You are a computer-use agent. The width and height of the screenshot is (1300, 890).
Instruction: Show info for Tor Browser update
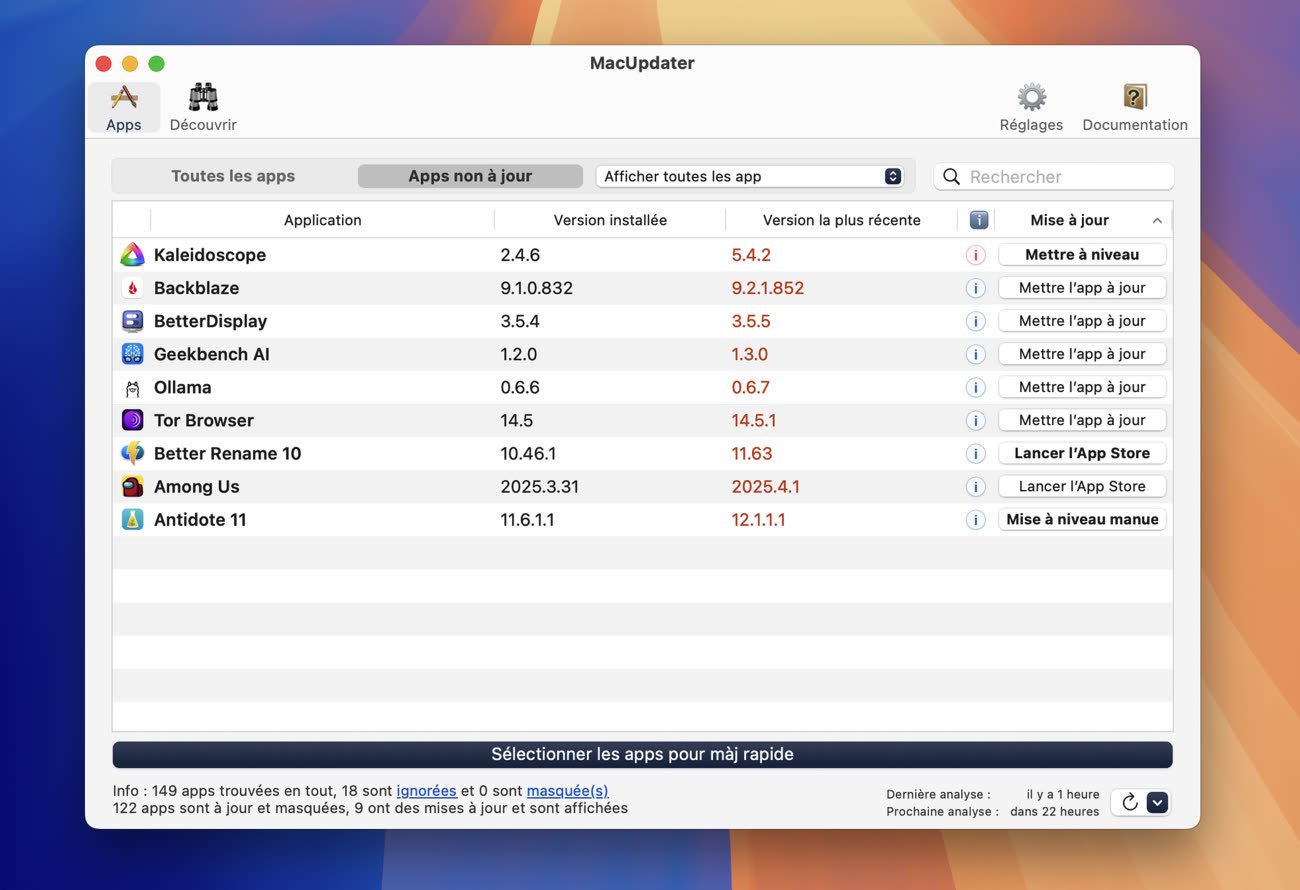coord(976,420)
